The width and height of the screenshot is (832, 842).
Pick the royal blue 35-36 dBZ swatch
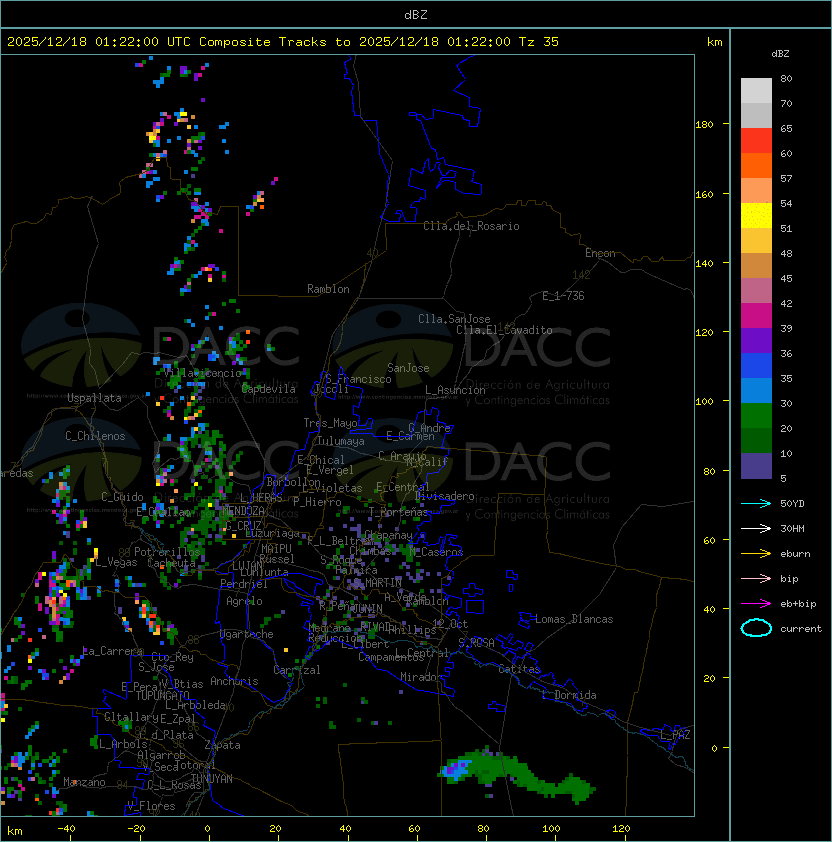click(756, 366)
